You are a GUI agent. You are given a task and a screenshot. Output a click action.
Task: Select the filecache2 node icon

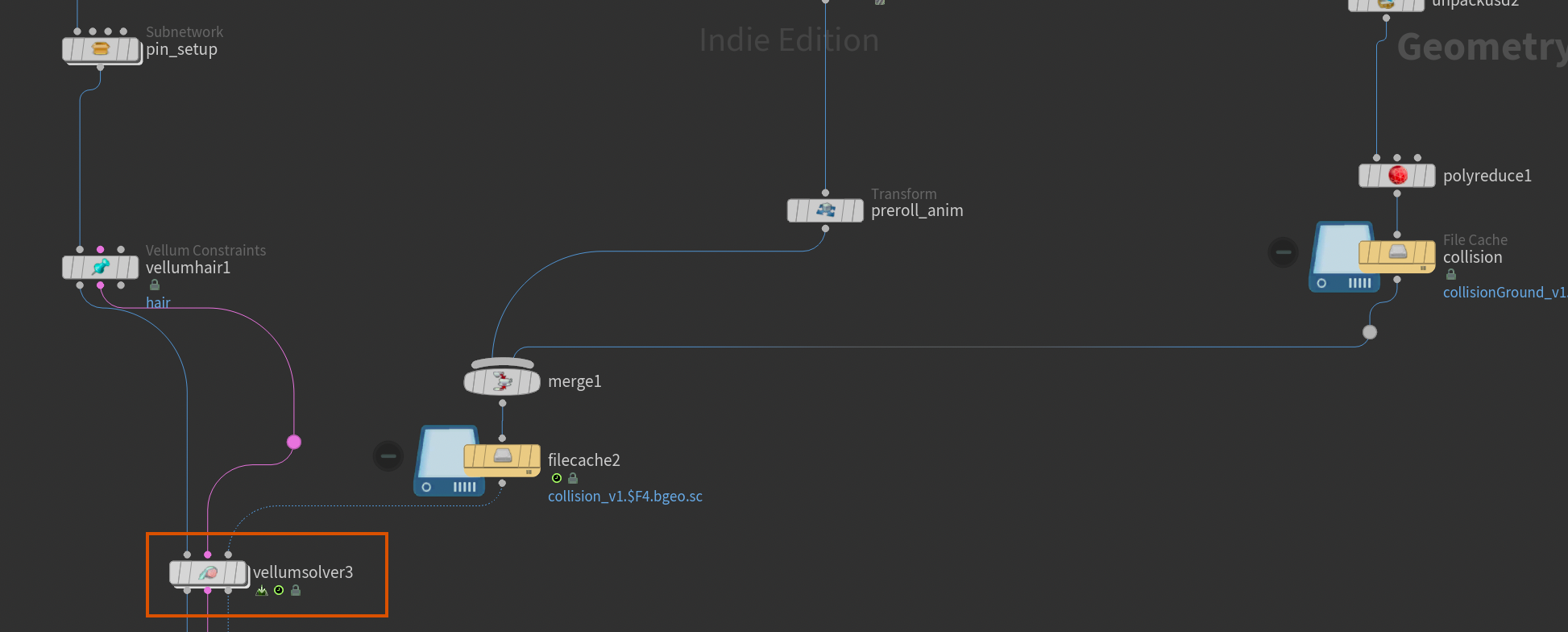point(502,457)
